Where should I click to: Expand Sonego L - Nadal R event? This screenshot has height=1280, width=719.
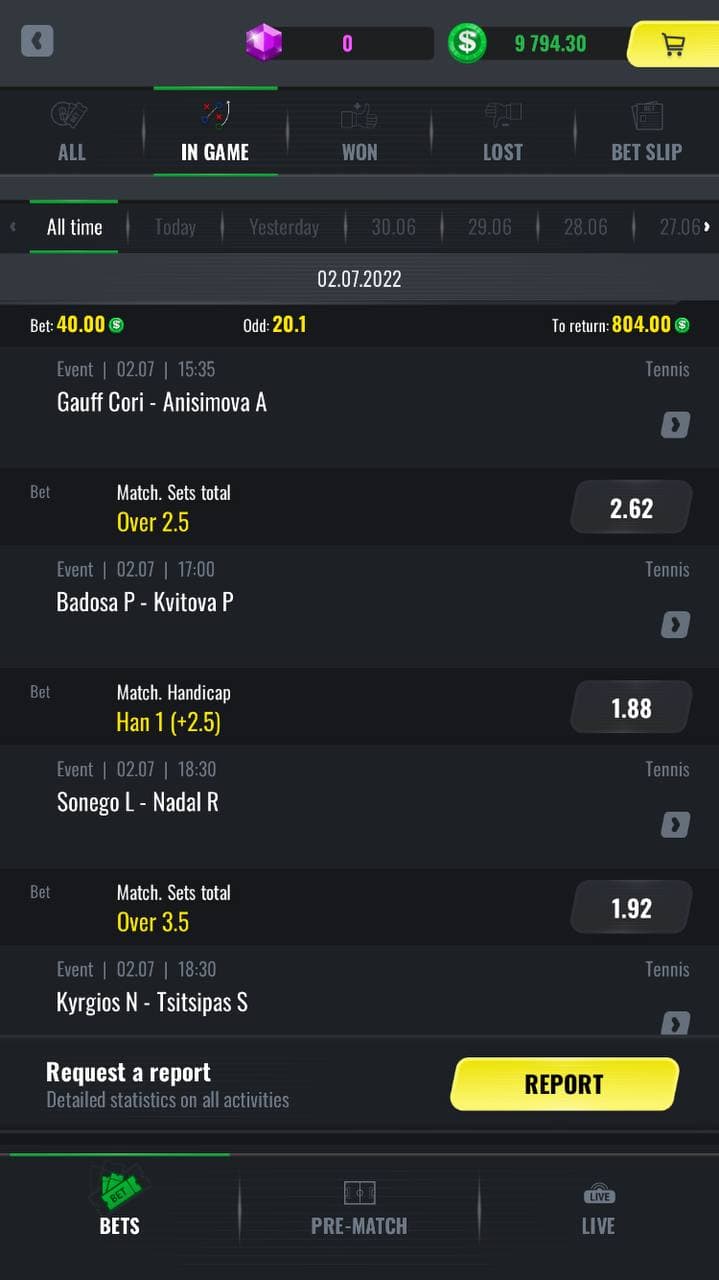click(x=675, y=825)
